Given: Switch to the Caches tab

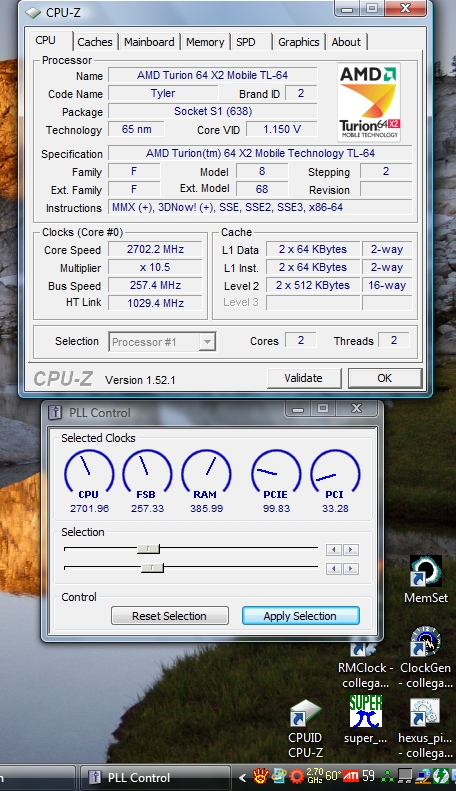Looking at the screenshot, I should click(x=95, y=42).
